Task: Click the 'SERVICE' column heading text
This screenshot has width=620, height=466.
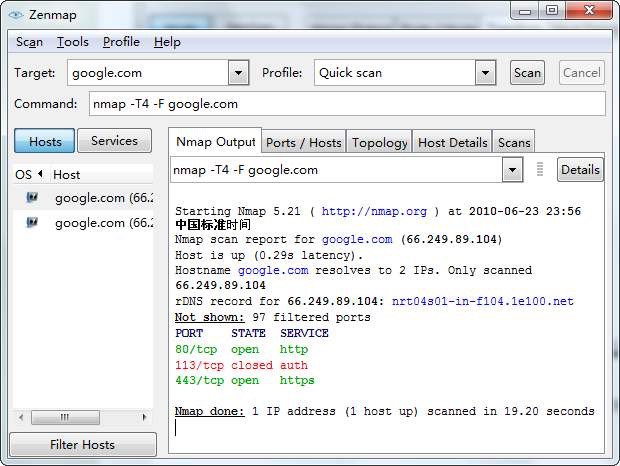Action: point(304,333)
